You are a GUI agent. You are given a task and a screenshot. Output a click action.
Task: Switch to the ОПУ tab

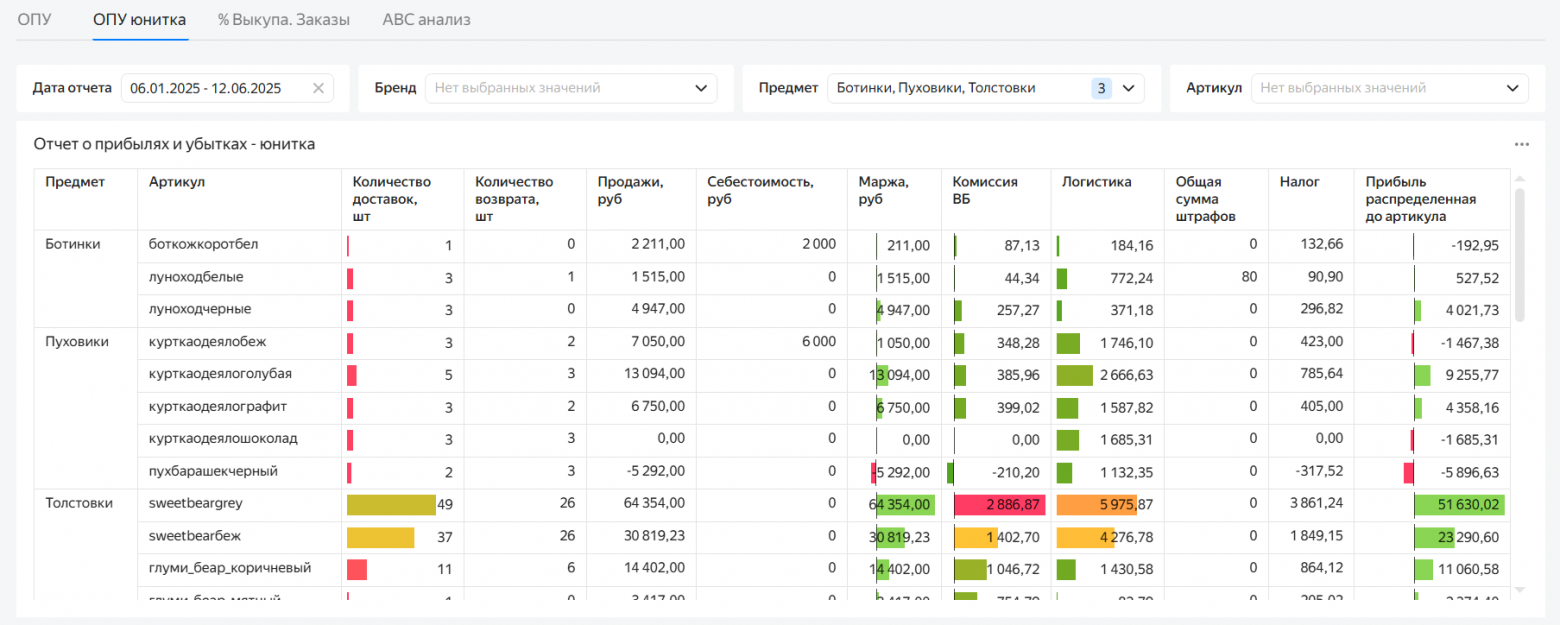35,20
